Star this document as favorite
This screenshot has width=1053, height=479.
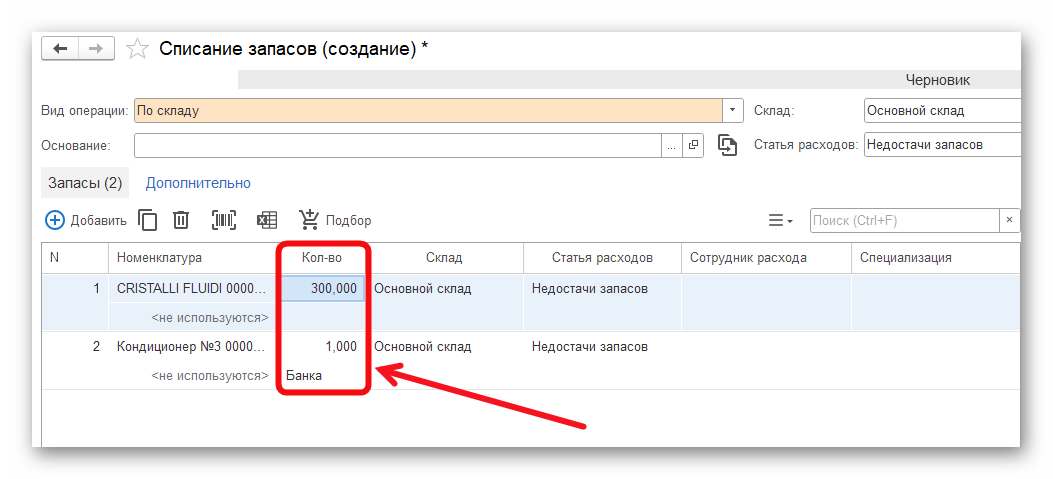(x=138, y=48)
